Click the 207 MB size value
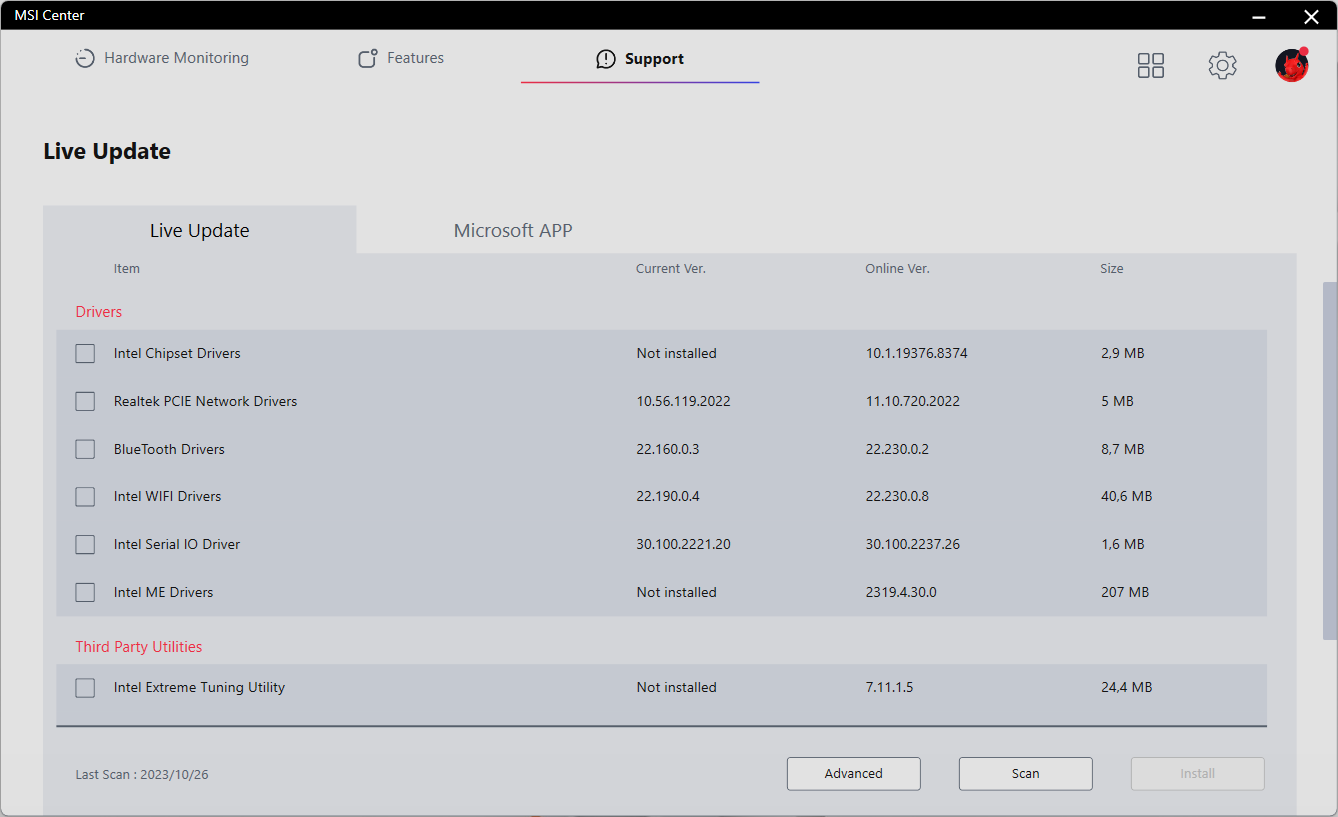The width and height of the screenshot is (1338, 817). point(1125,592)
